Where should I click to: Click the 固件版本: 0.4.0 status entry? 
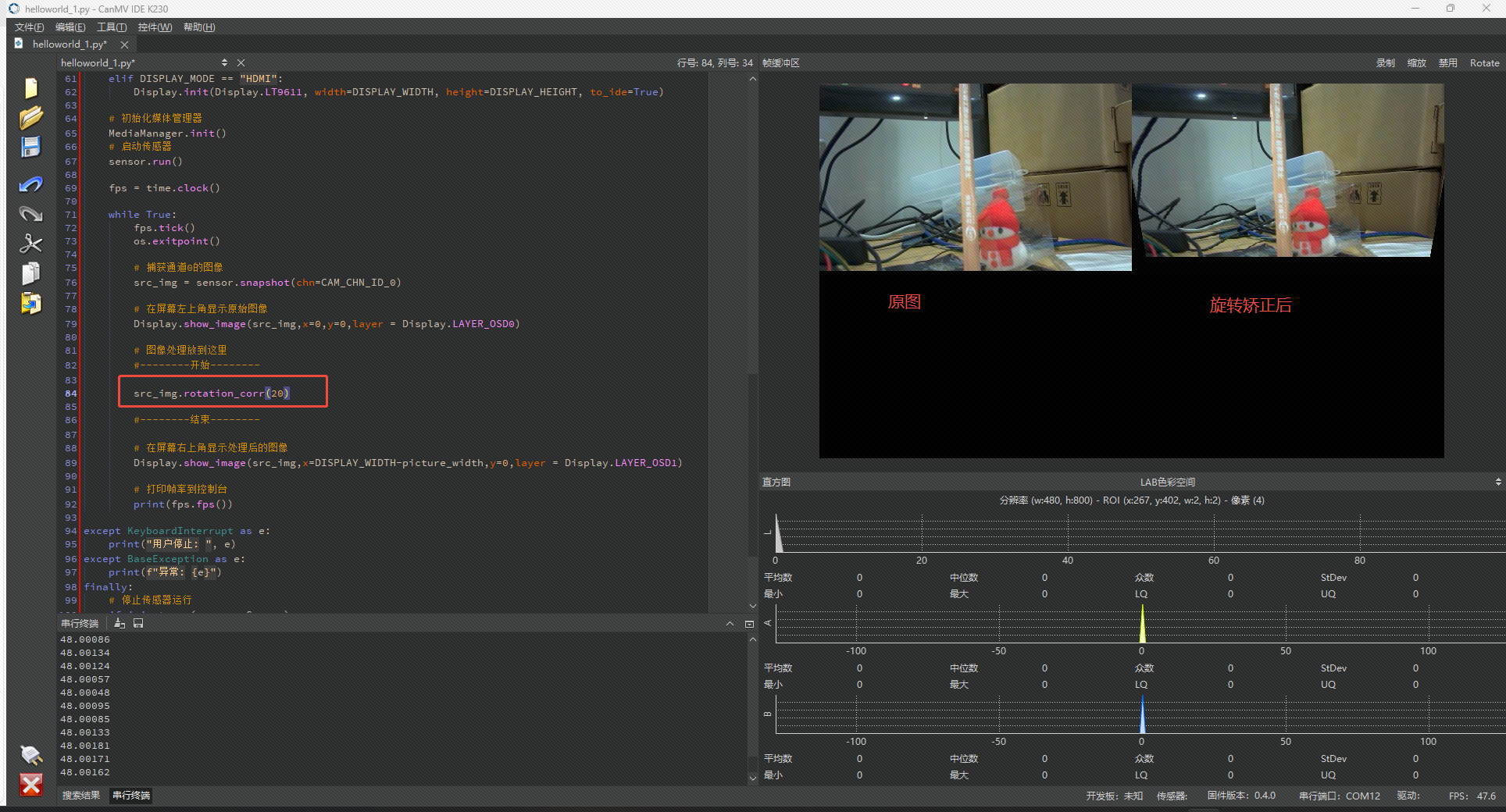[x=1241, y=796]
